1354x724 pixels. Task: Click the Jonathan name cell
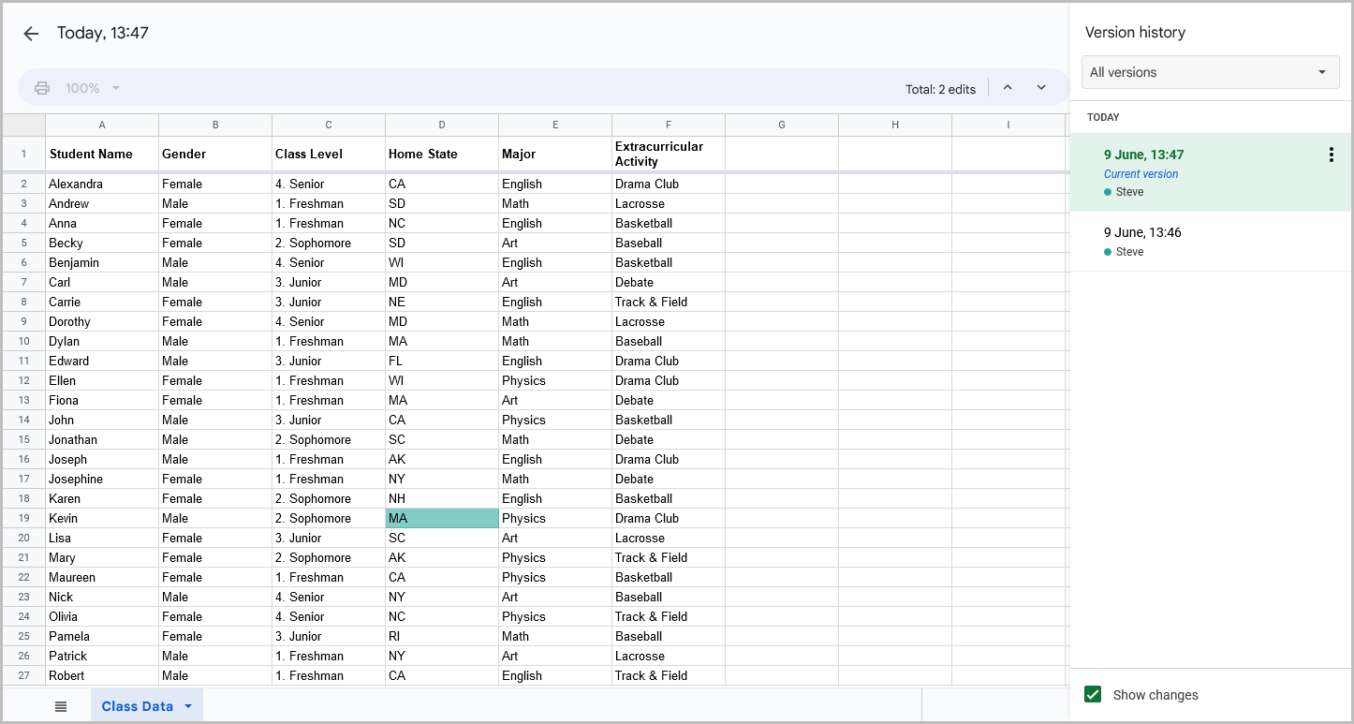(102, 439)
